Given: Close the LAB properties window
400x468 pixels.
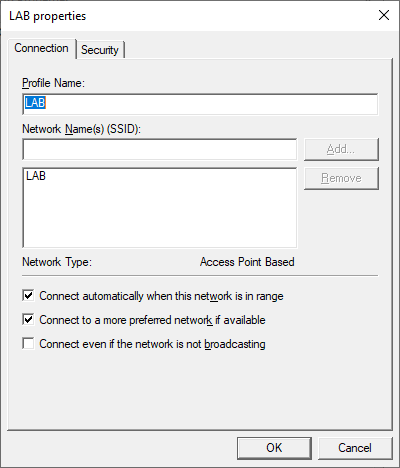Looking at the screenshot, I should pyautogui.click(x=384, y=15).
